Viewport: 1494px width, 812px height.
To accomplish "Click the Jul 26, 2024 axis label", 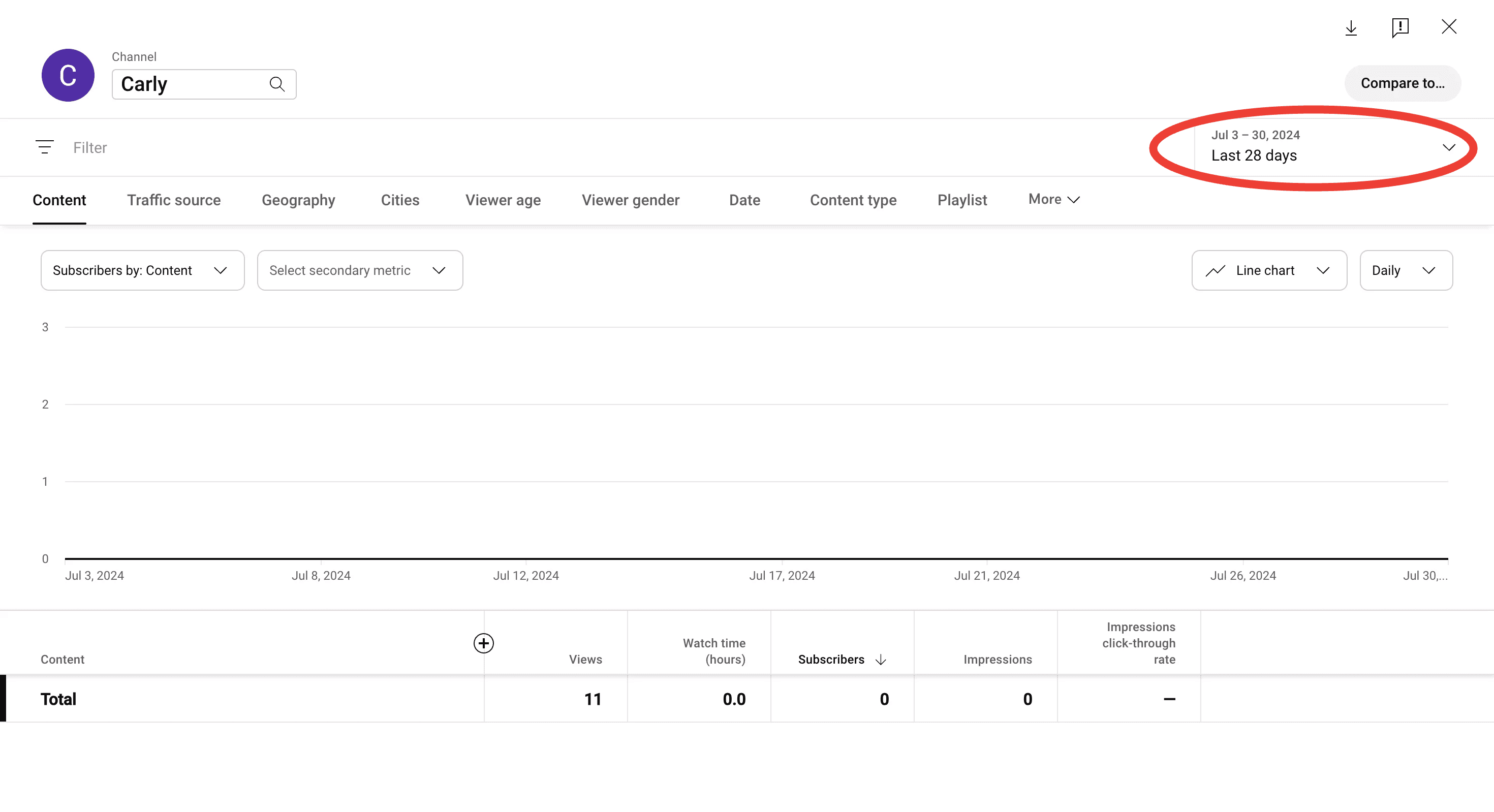I will [1243, 575].
